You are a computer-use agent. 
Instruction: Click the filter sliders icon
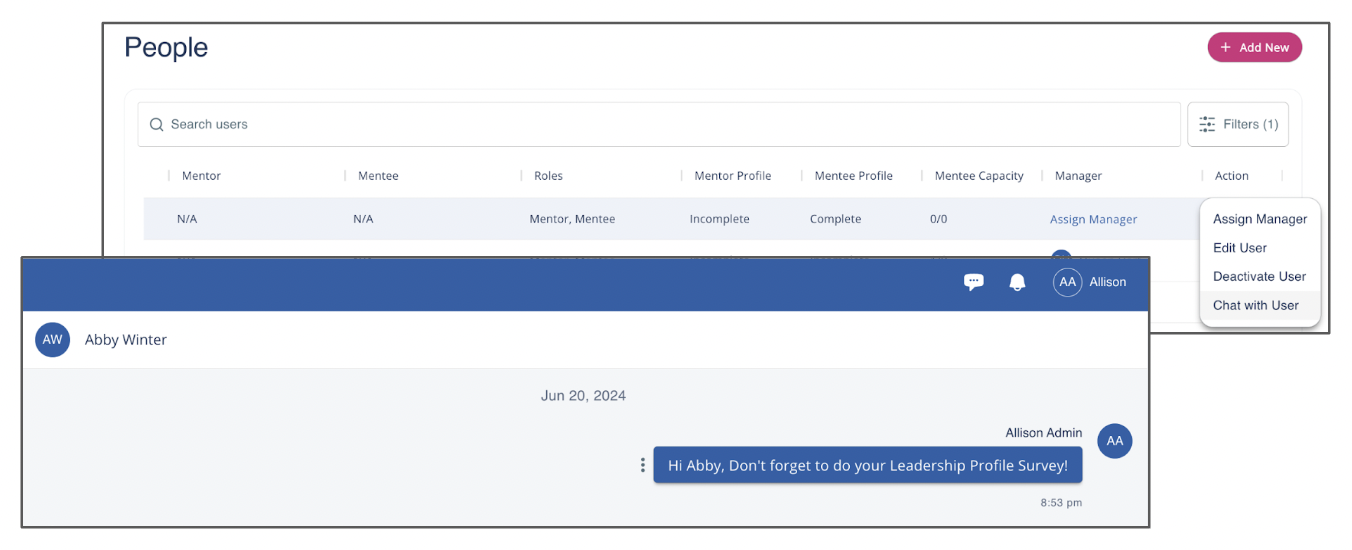coord(1207,125)
